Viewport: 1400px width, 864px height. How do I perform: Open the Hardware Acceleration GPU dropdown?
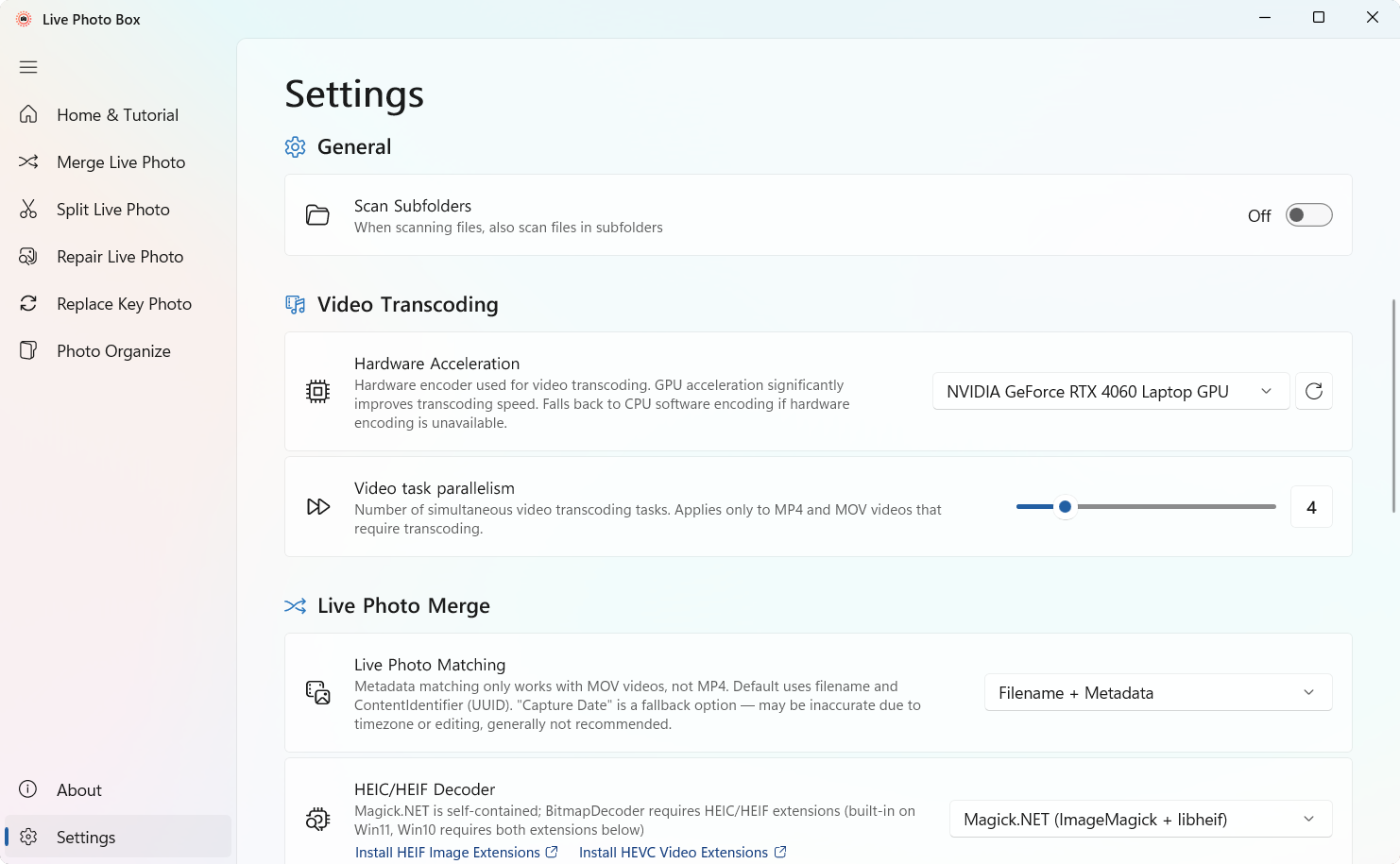point(1111,391)
